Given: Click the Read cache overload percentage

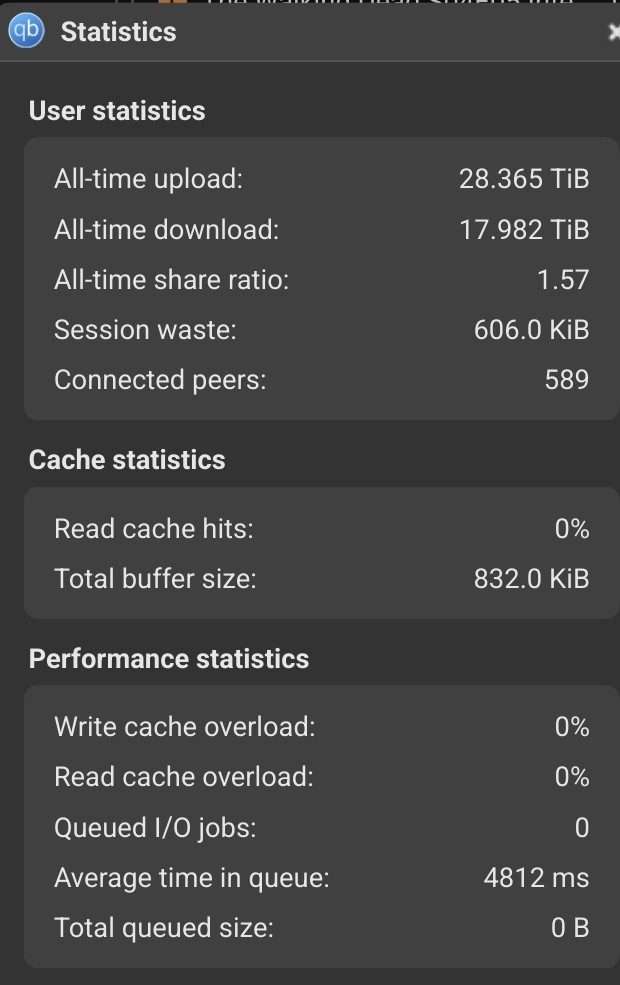Looking at the screenshot, I should coord(572,777).
